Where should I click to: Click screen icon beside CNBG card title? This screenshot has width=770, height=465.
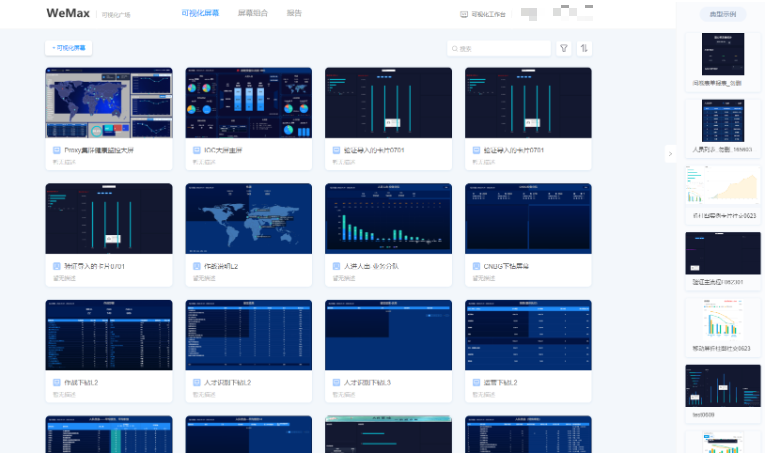(x=476, y=266)
